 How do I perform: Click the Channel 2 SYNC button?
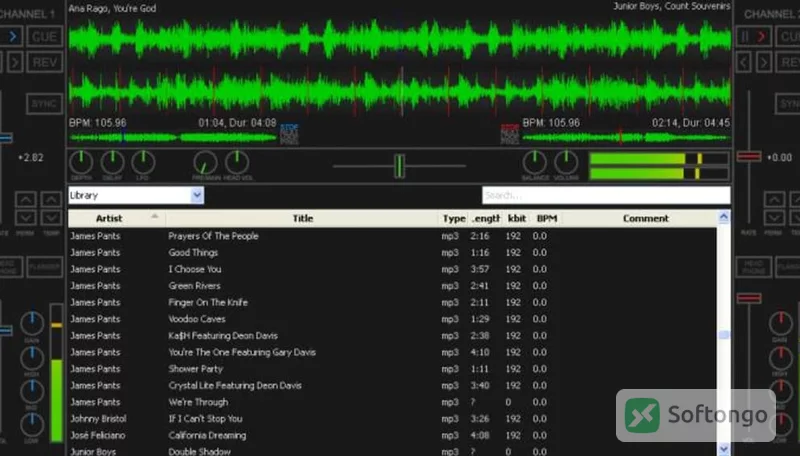788,104
